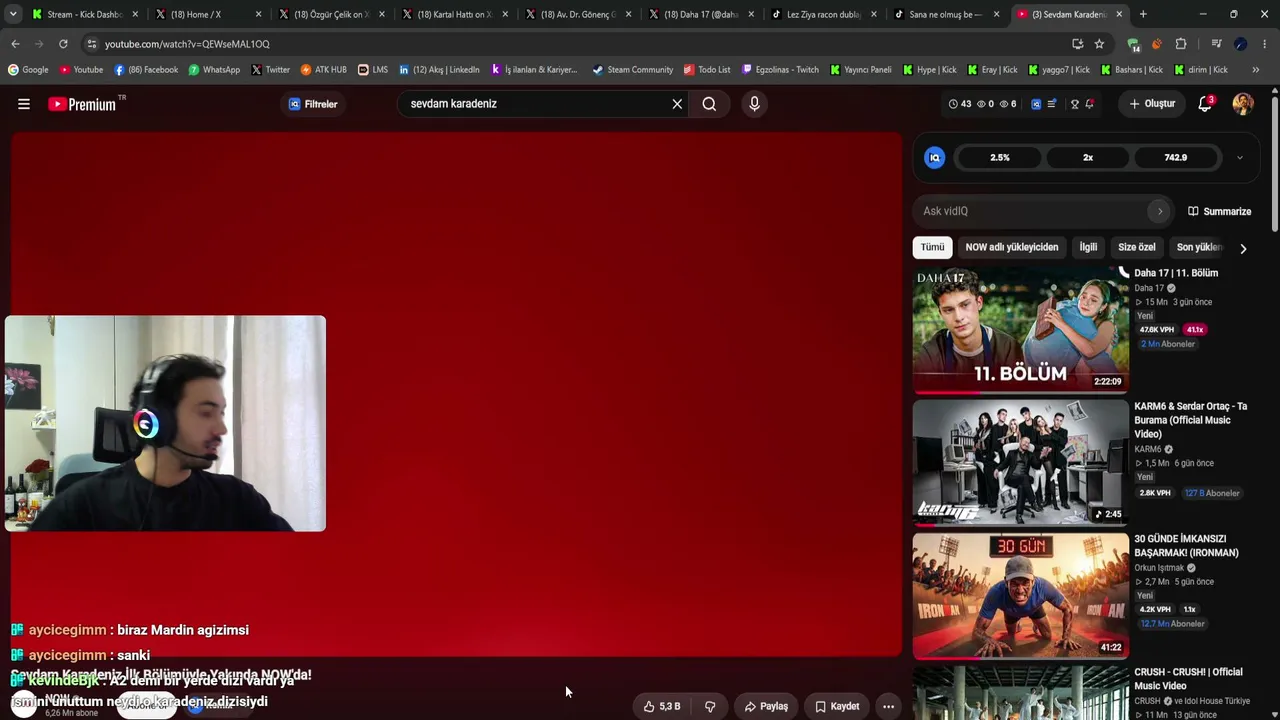Open the vidIQ list icon in header
This screenshot has height=720, width=1280.
coord(1052,104)
